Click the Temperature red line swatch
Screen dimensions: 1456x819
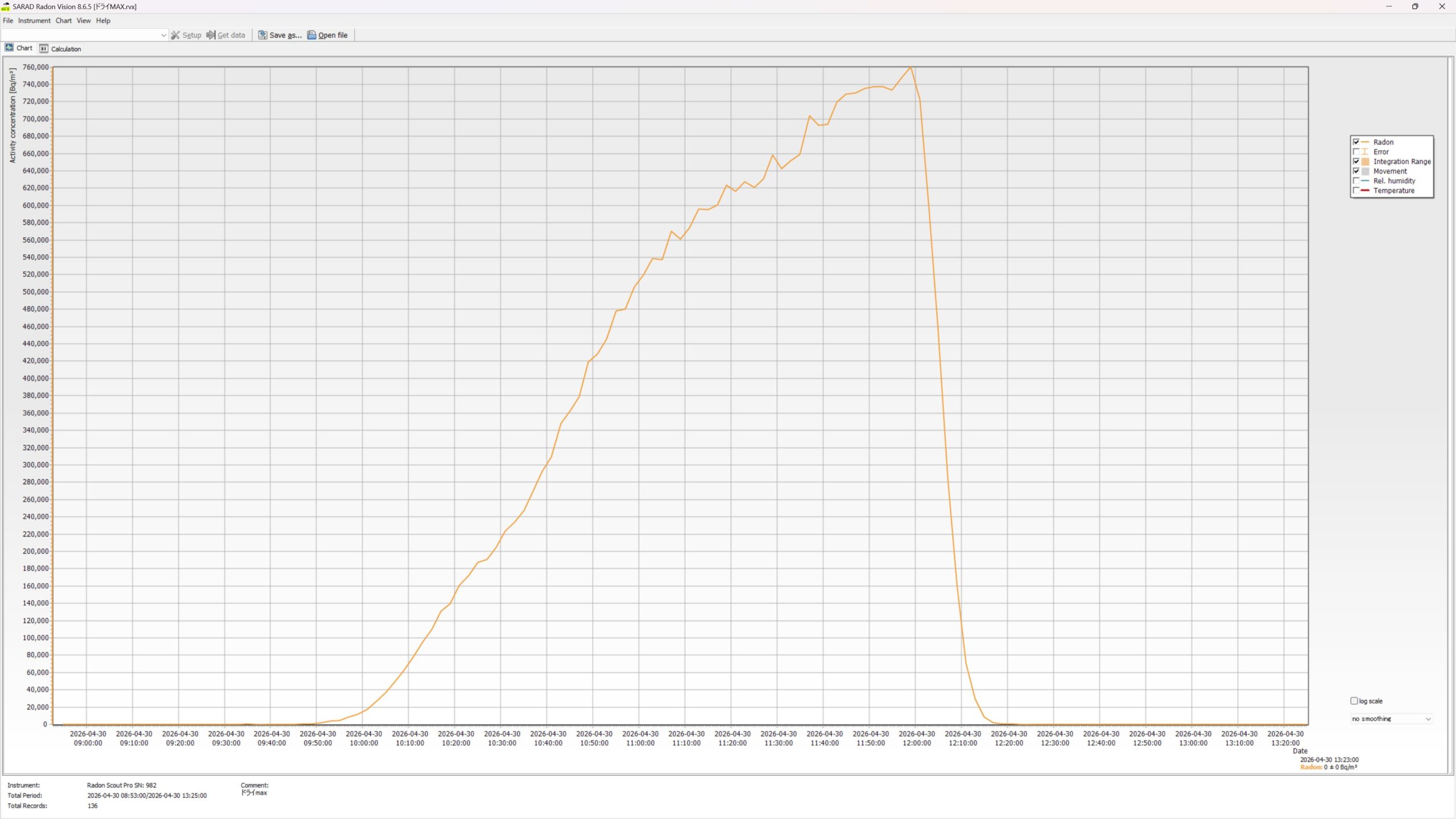(1365, 190)
